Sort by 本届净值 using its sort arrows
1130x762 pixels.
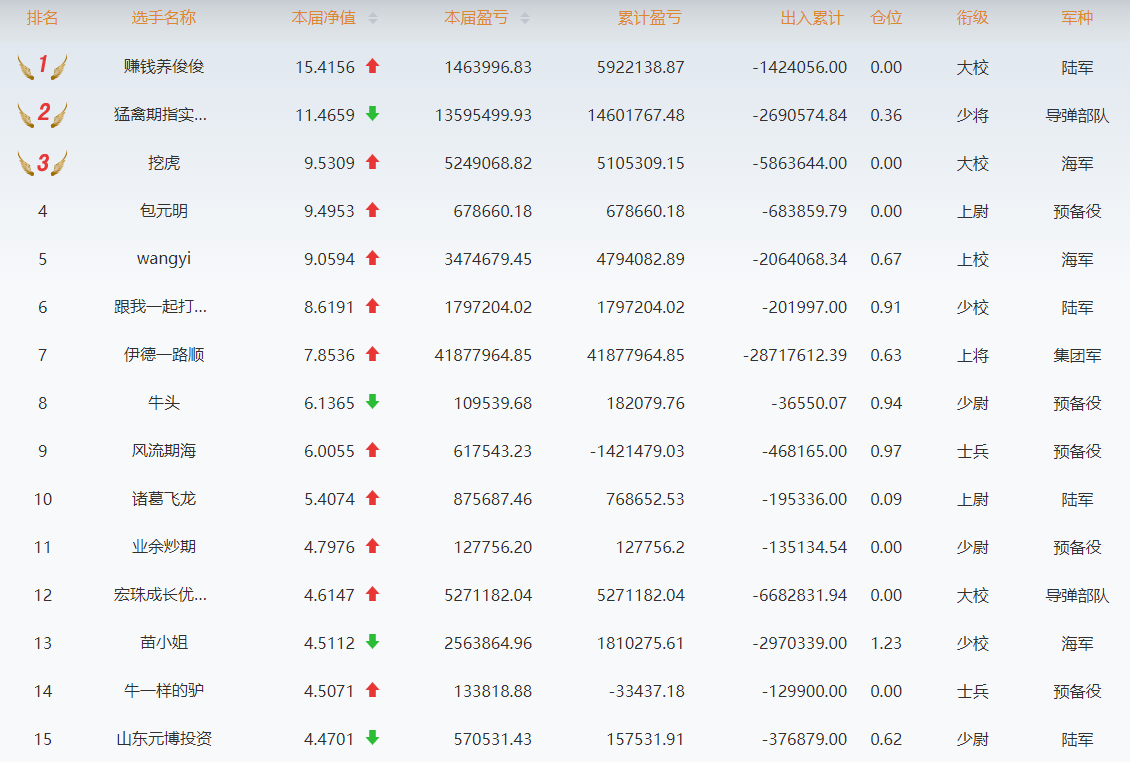(373, 19)
